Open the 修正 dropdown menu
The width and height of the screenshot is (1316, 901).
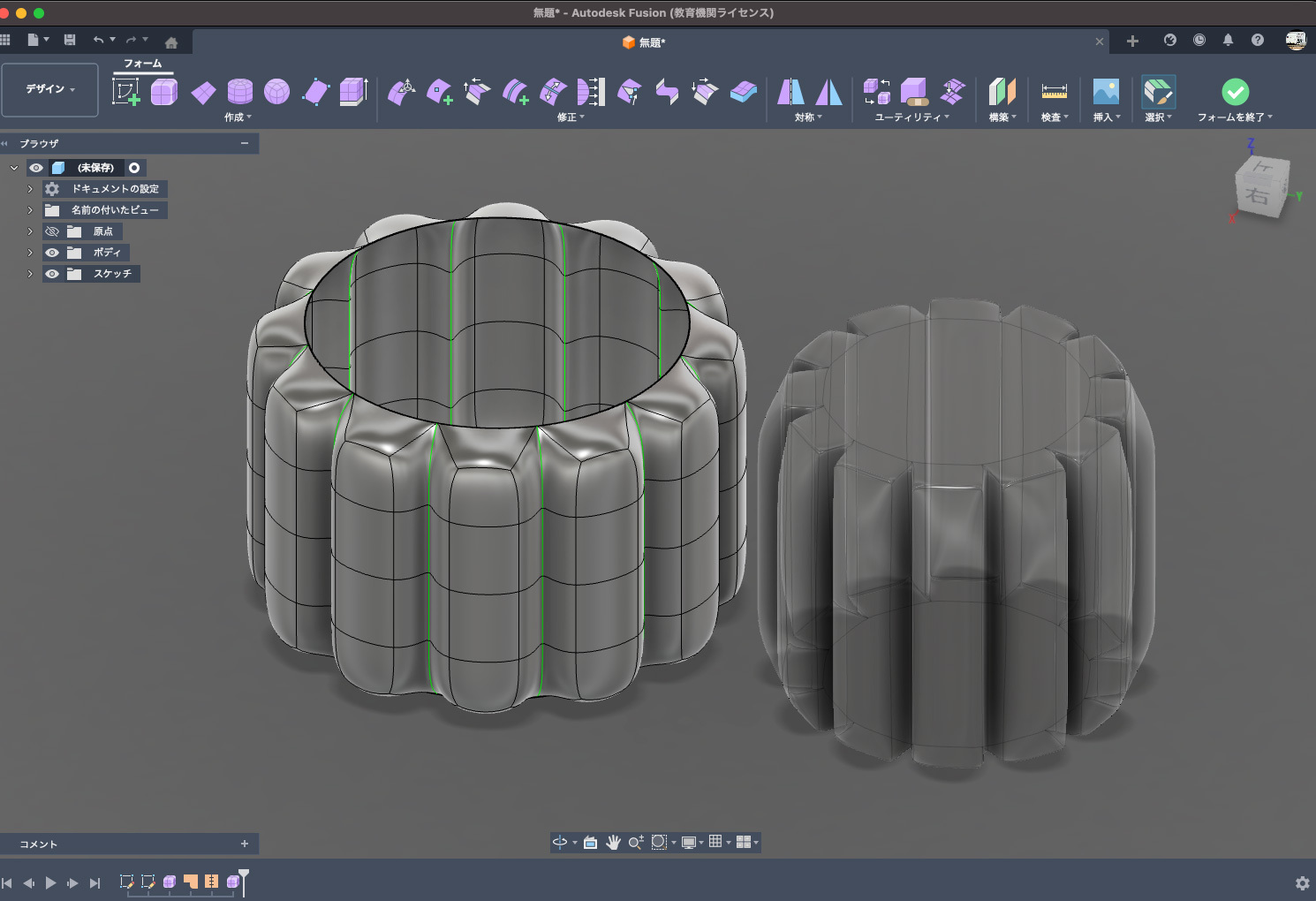(571, 117)
